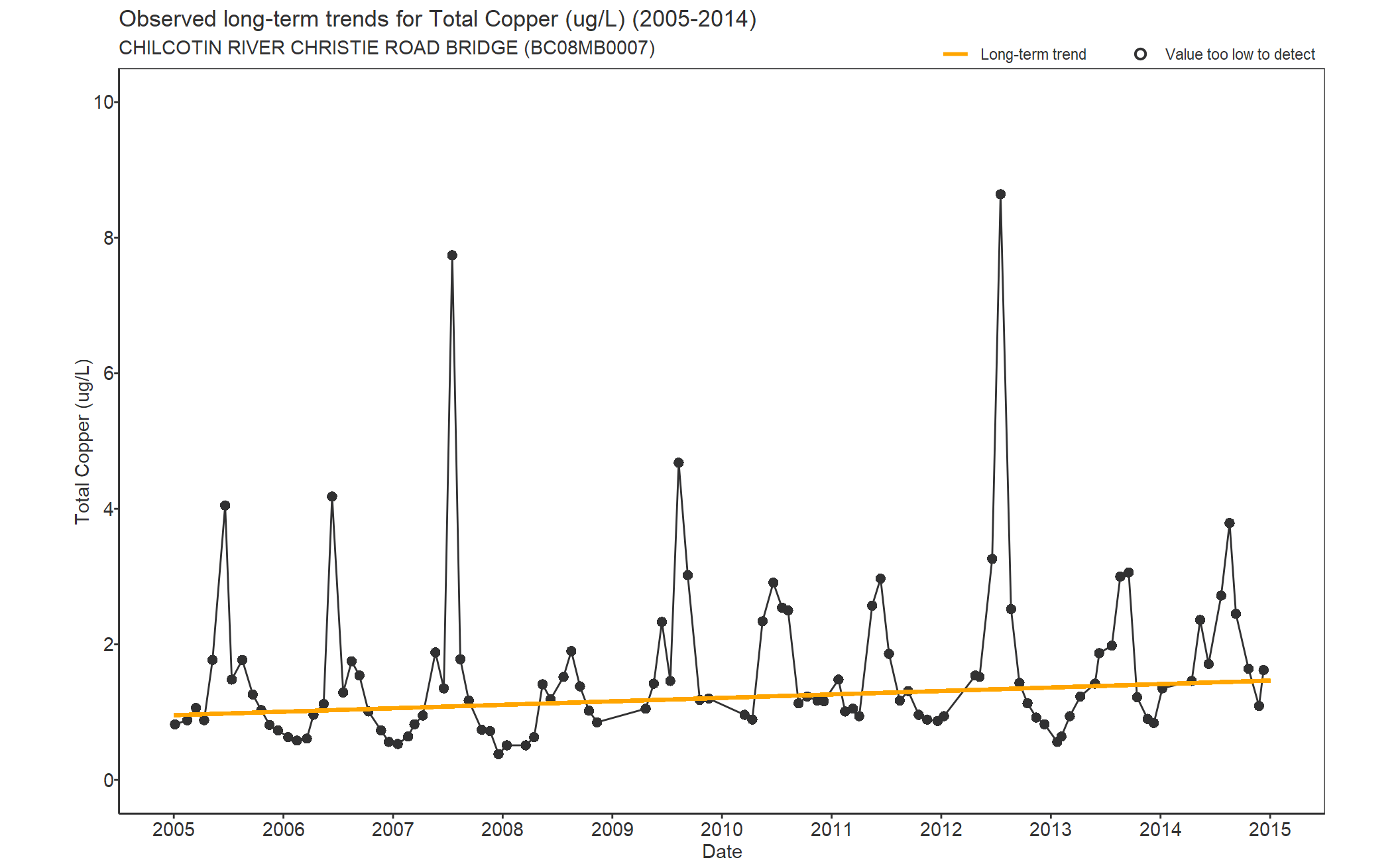
Task: Click the y-axis title 'Total Copper (ug/L)'
Action: [82, 442]
